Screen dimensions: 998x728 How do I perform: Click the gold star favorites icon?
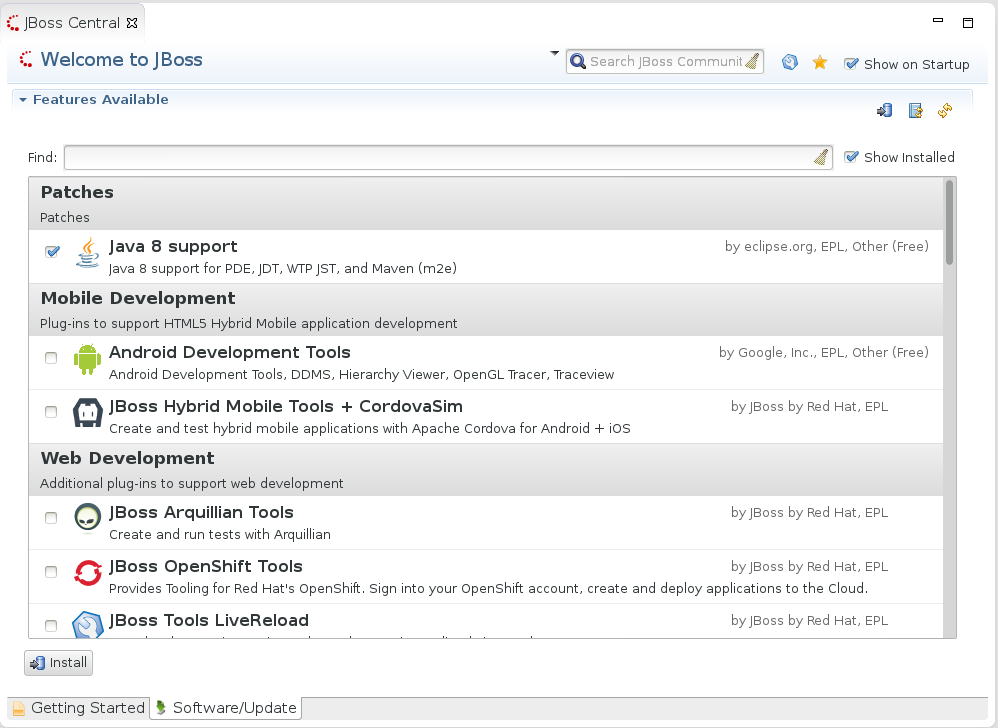[820, 62]
